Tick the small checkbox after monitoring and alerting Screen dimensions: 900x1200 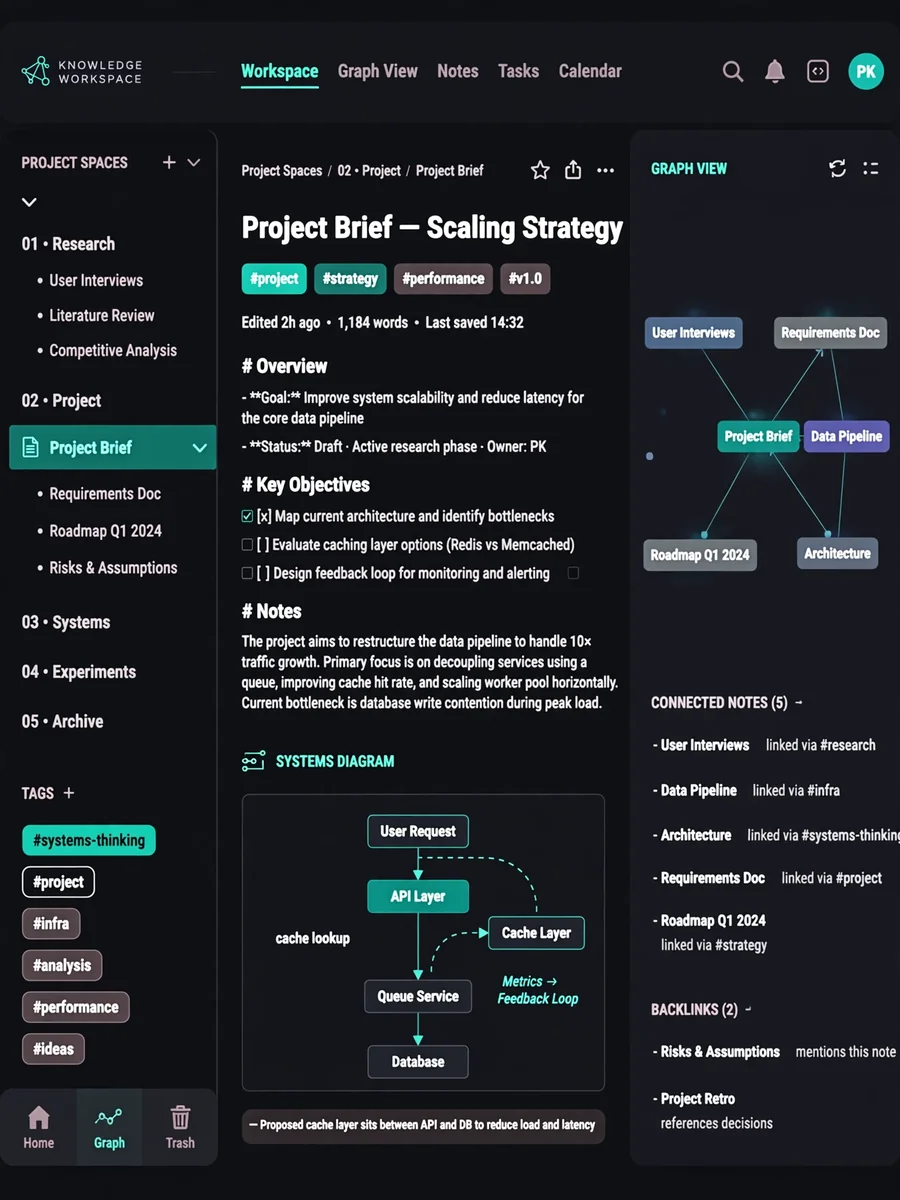573,573
